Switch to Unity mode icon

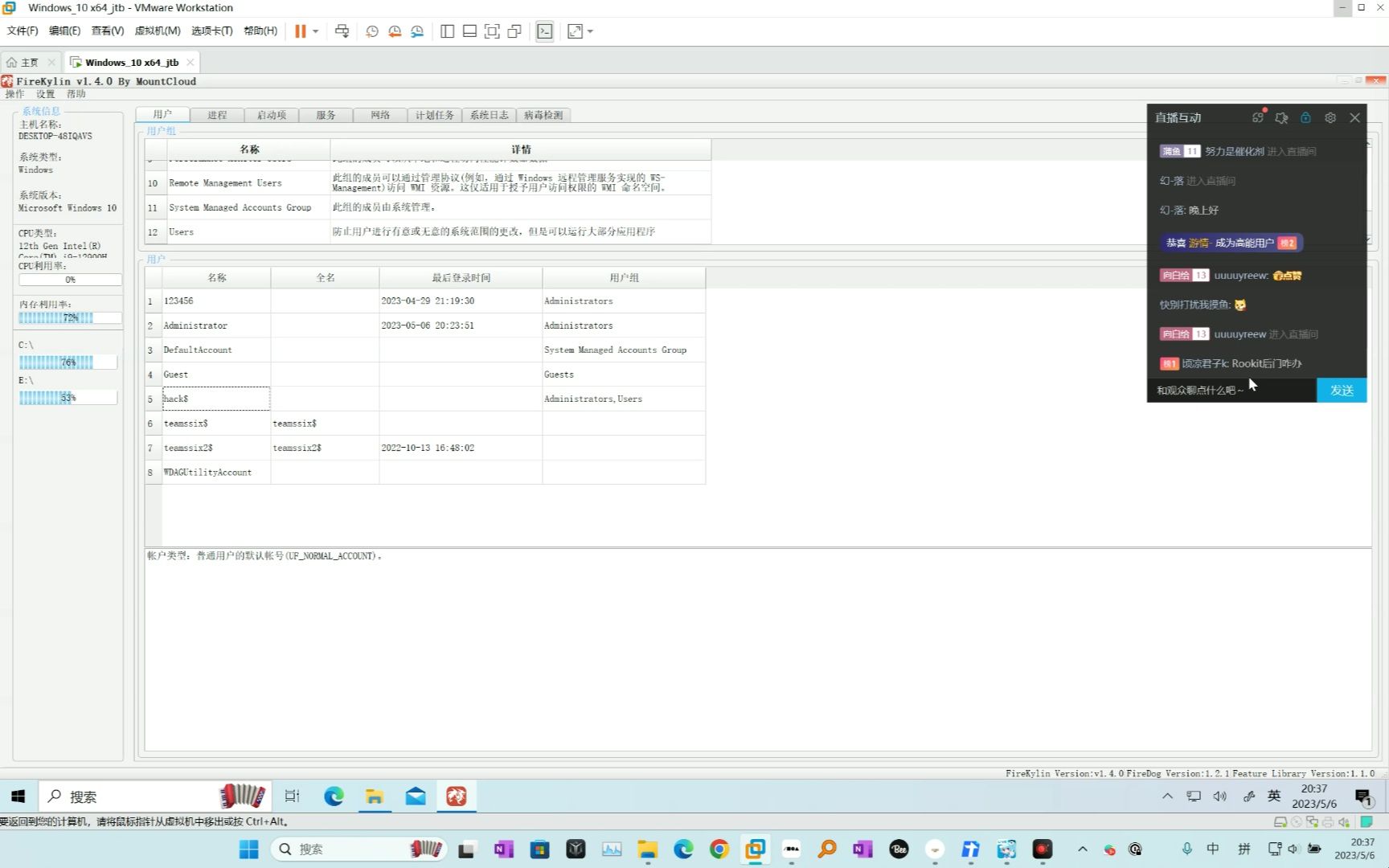pyautogui.click(x=514, y=31)
